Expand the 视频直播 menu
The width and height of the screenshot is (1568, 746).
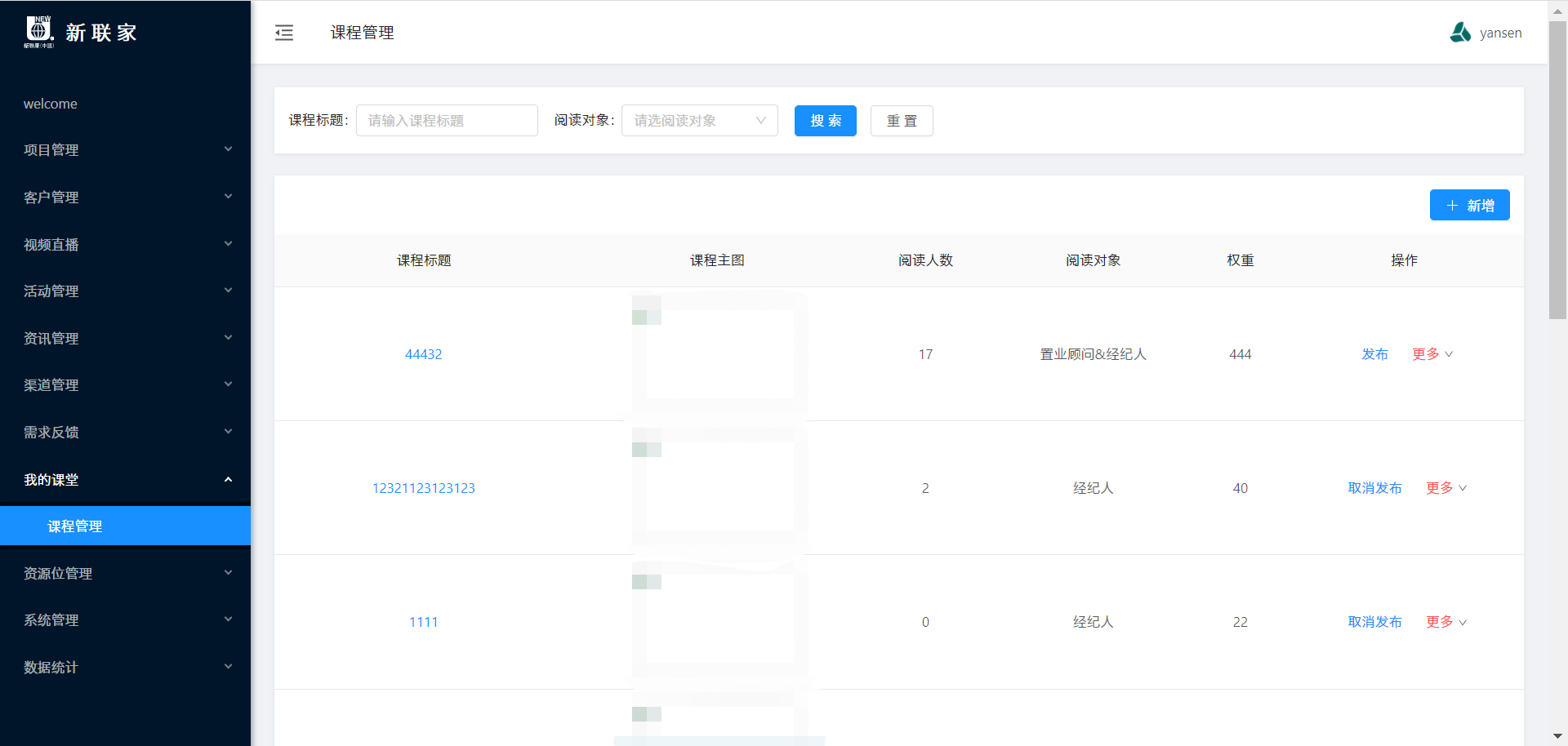point(125,245)
